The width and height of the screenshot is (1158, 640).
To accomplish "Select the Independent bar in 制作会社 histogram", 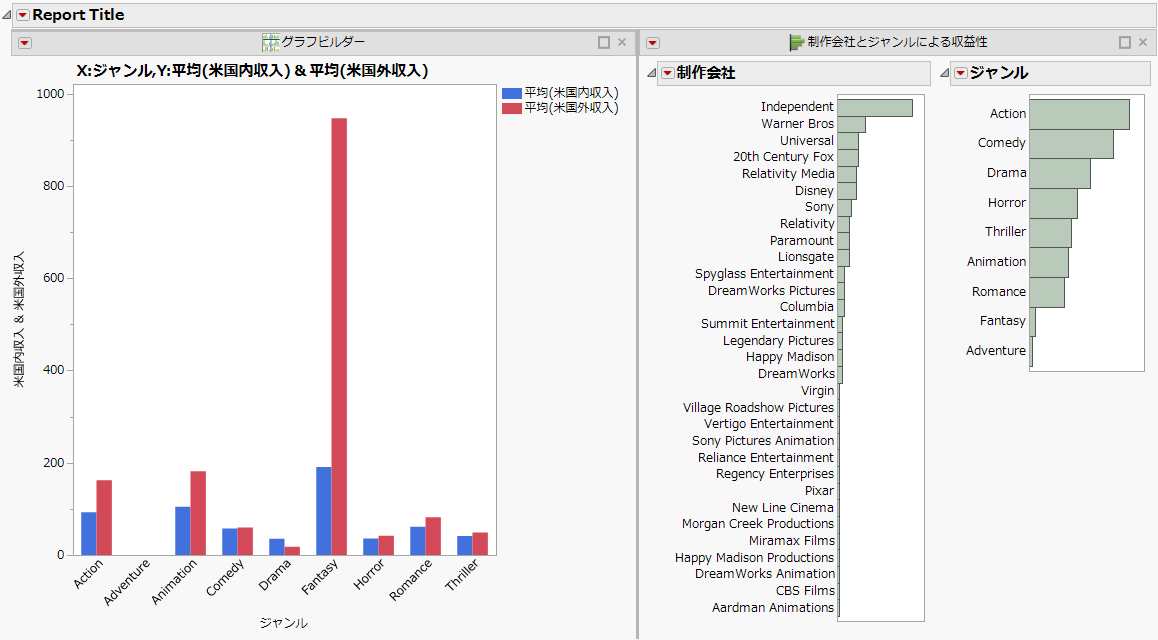I will [x=875, y=108].
